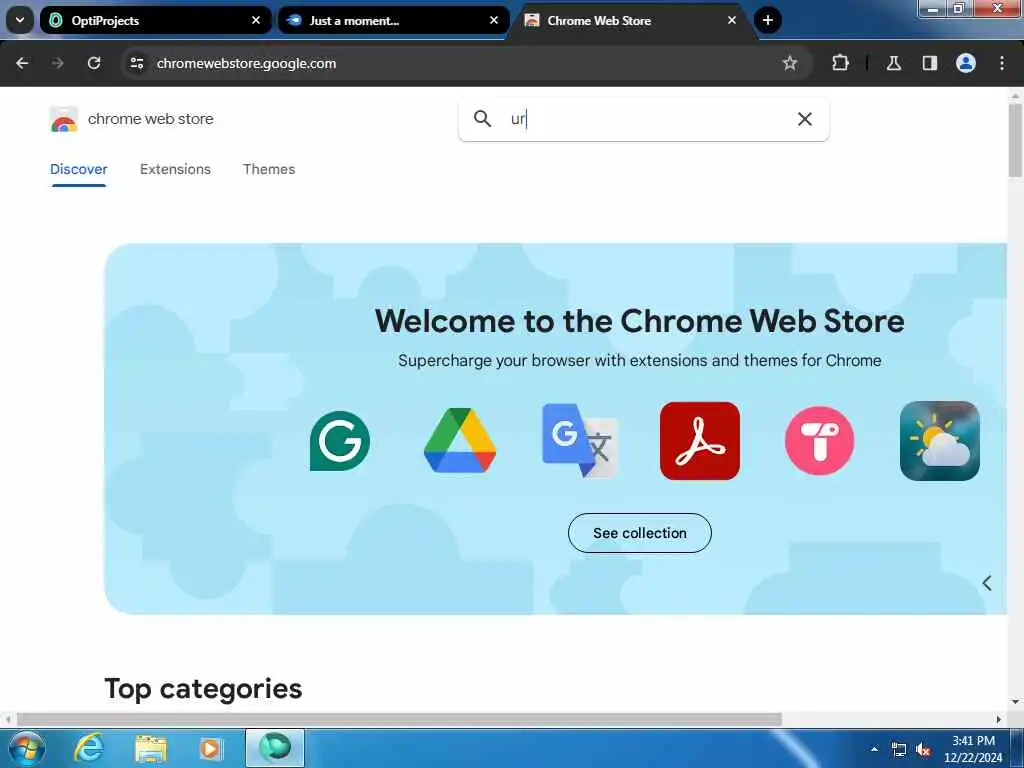This screenshot has width=1024, height=768.
Task: Click the horizontal scrollbar thumb
Action: click(x=399, y=719)
